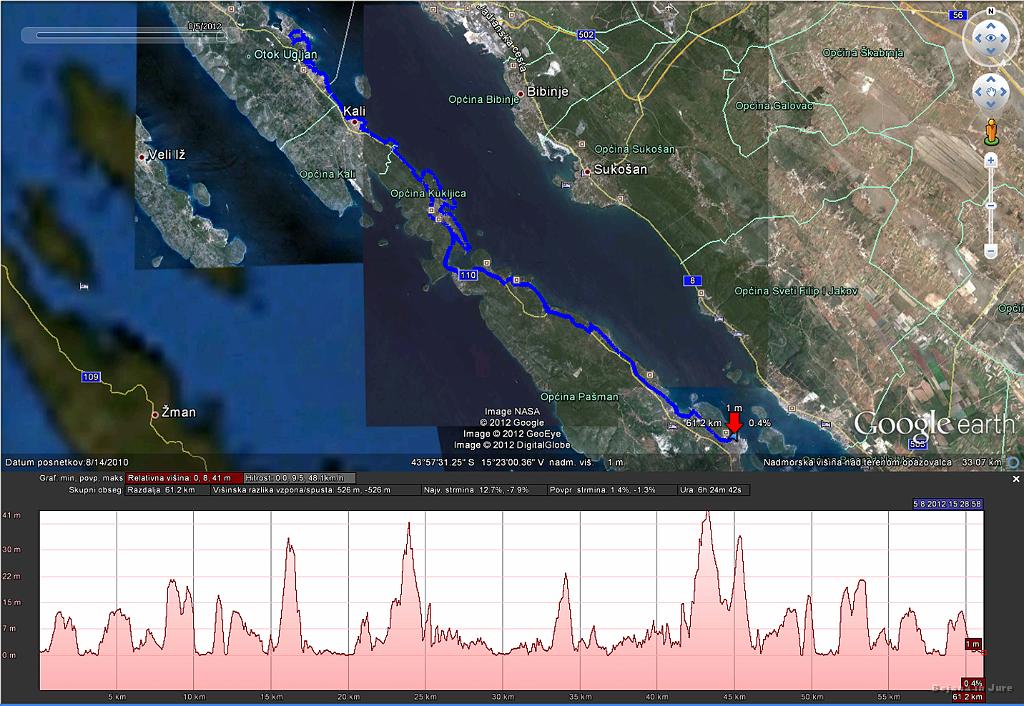The width and height of the screenshot is (1024, 706).
Task: Zoom in with the plus button
Action: click(991, 161)
